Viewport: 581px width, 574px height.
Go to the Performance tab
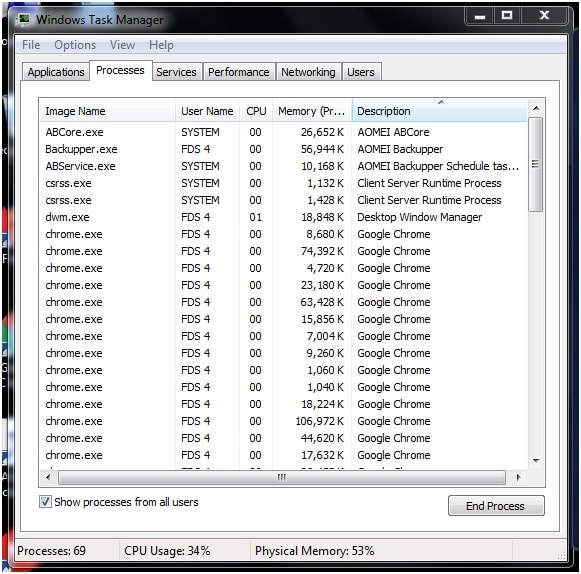239,72
